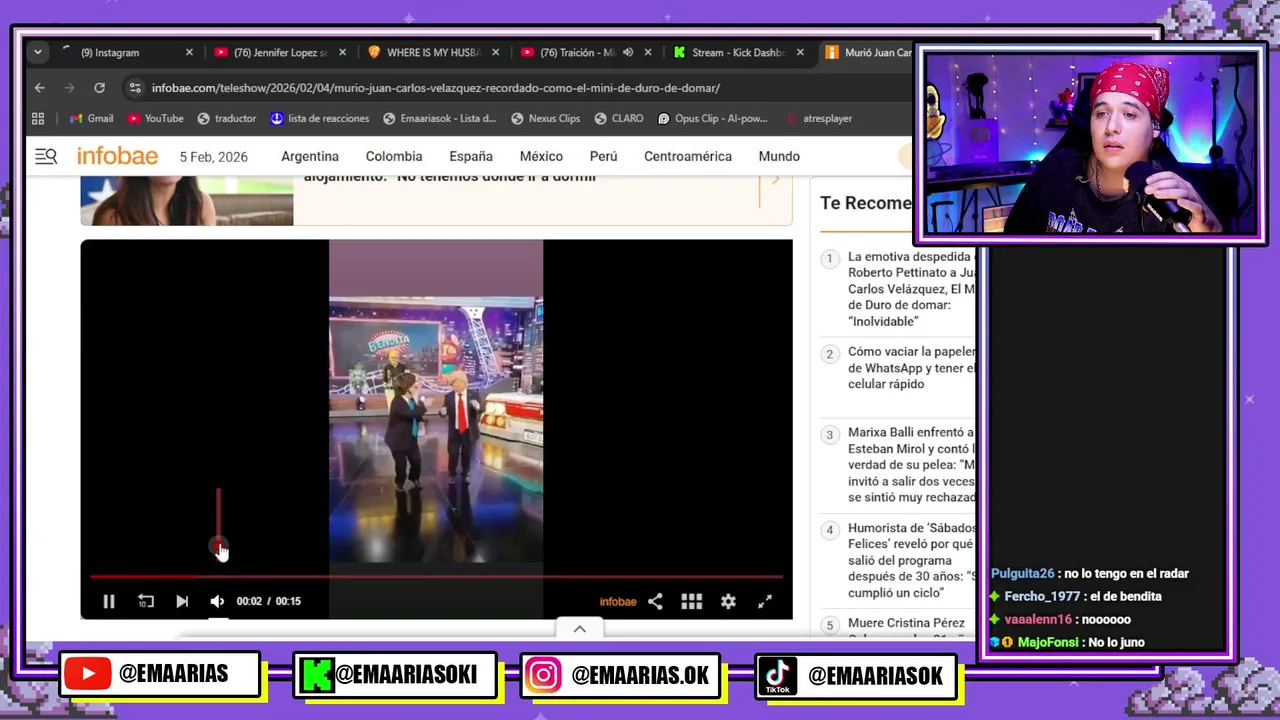
Task: Open Nexus Clips bookmark
Action: click(545, 118)
